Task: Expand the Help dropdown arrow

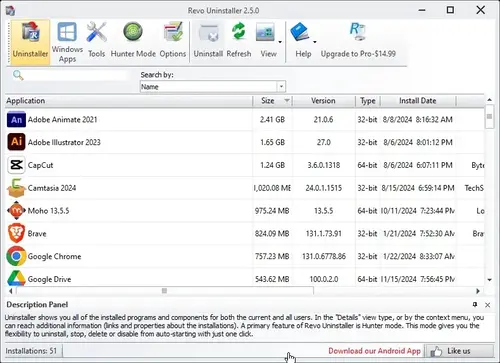Action: click(x=315, y=42)
